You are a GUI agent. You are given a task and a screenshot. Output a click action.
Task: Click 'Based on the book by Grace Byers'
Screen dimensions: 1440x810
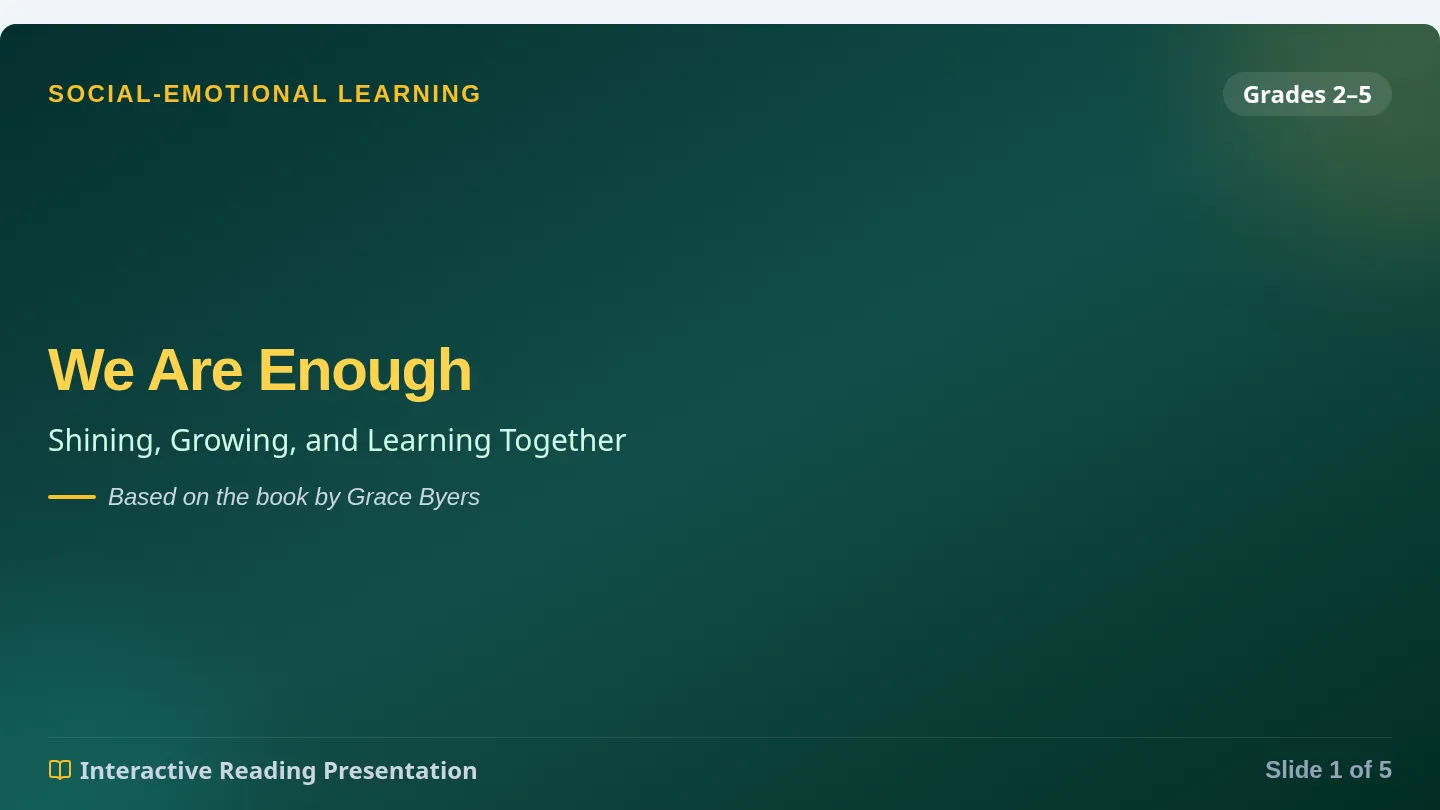coord(294,497)
